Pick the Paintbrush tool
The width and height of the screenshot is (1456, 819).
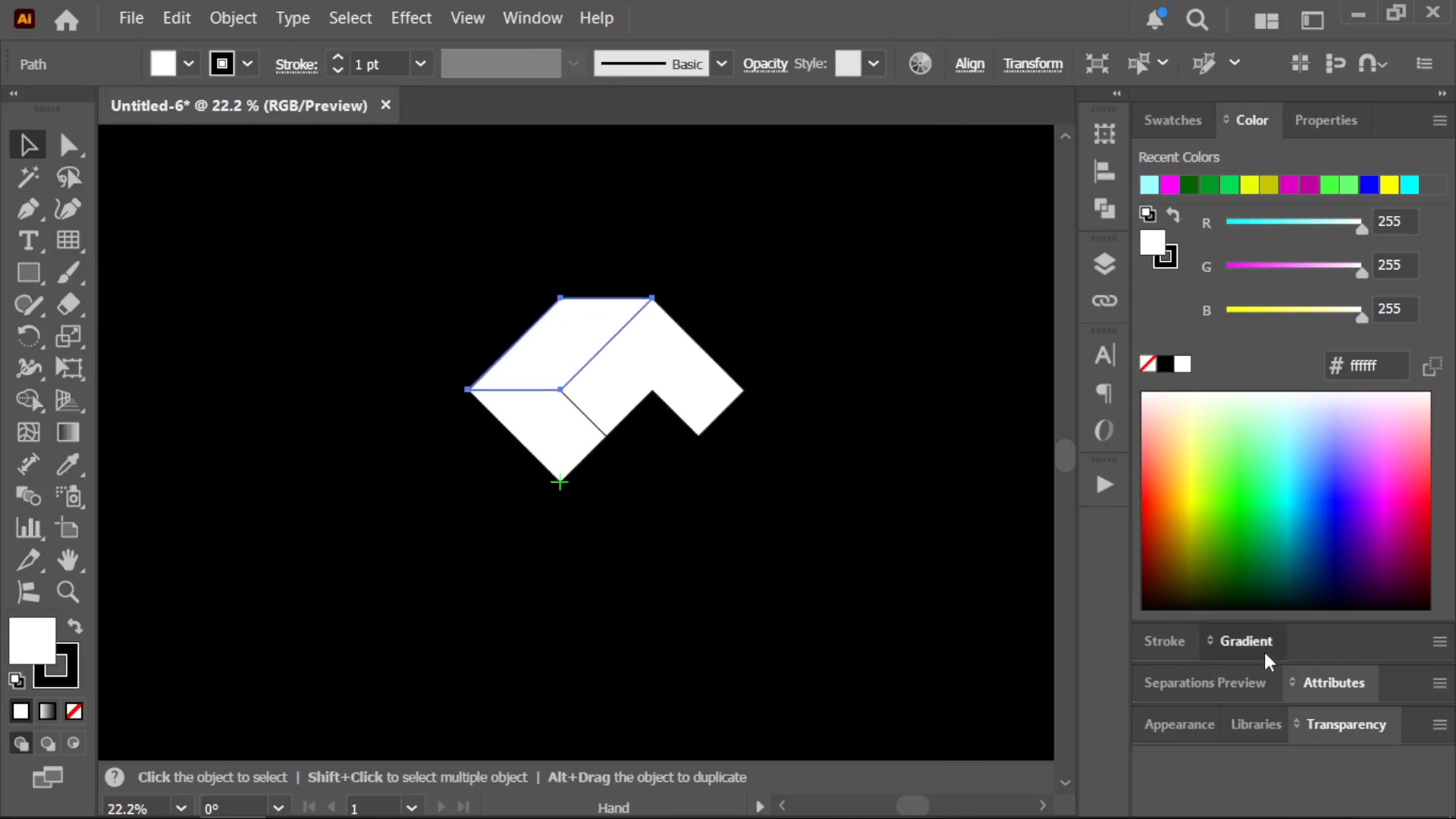[x=68, y=272]
